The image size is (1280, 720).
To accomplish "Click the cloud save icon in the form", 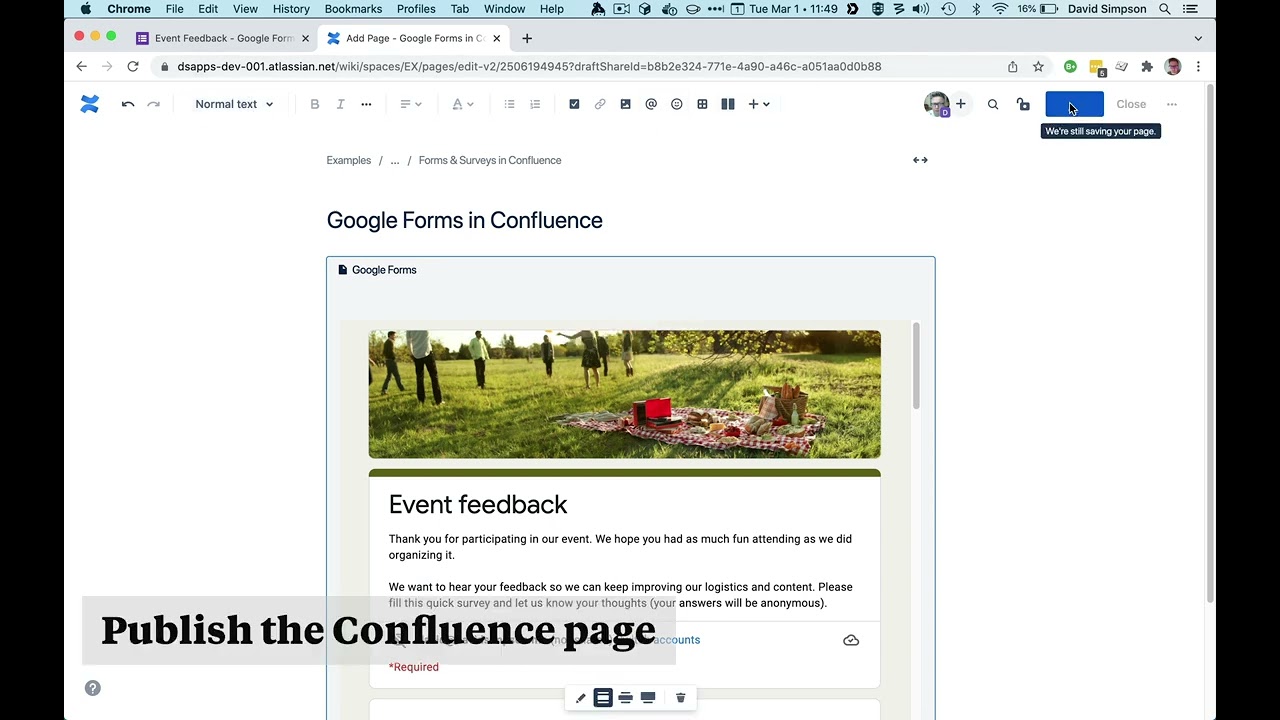I will [851, 640].
